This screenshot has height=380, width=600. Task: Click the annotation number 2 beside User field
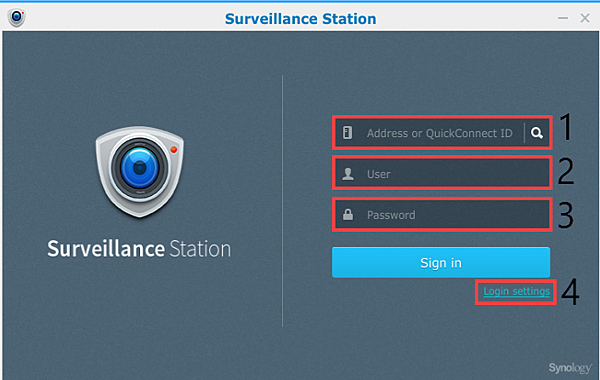(x=566, y=171)
